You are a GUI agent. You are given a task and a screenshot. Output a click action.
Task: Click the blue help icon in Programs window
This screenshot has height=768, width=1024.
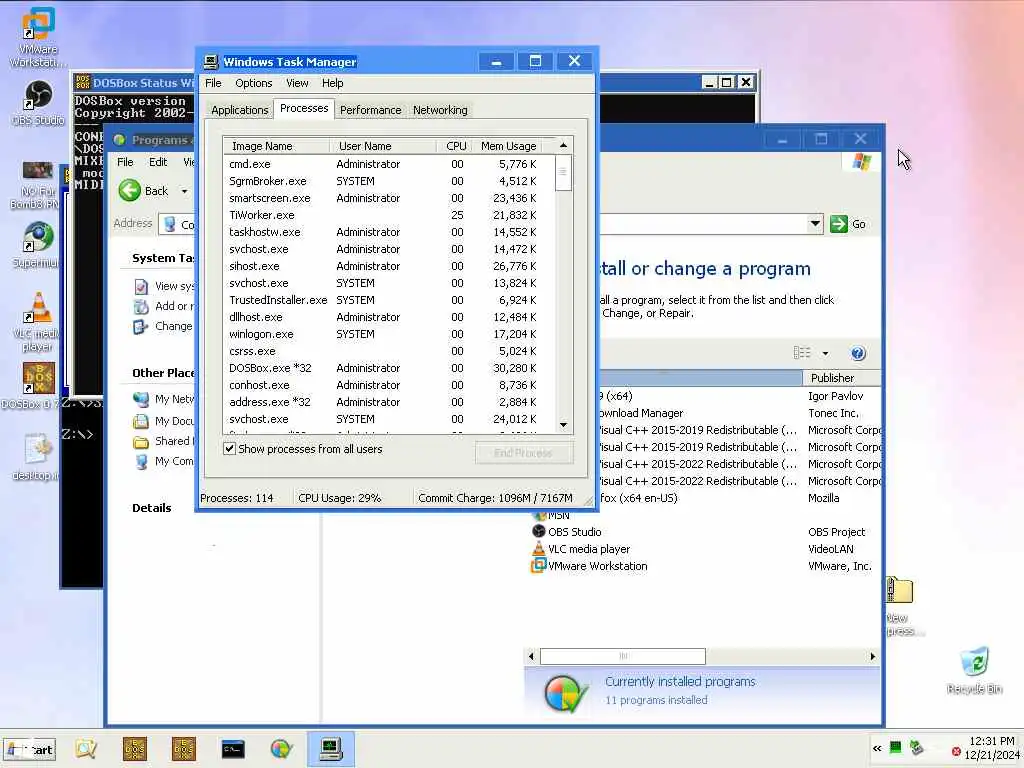point(858,353)
